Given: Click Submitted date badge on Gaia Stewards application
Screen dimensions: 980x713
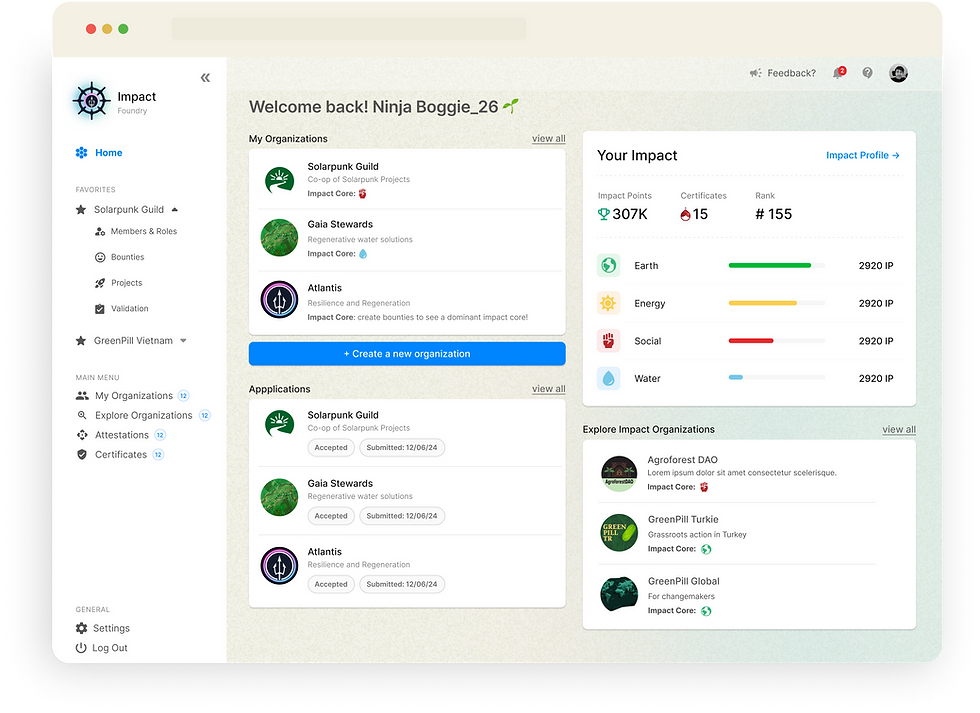Looking at the screenshot, I should pyautogui.click(x=402, y=516).
